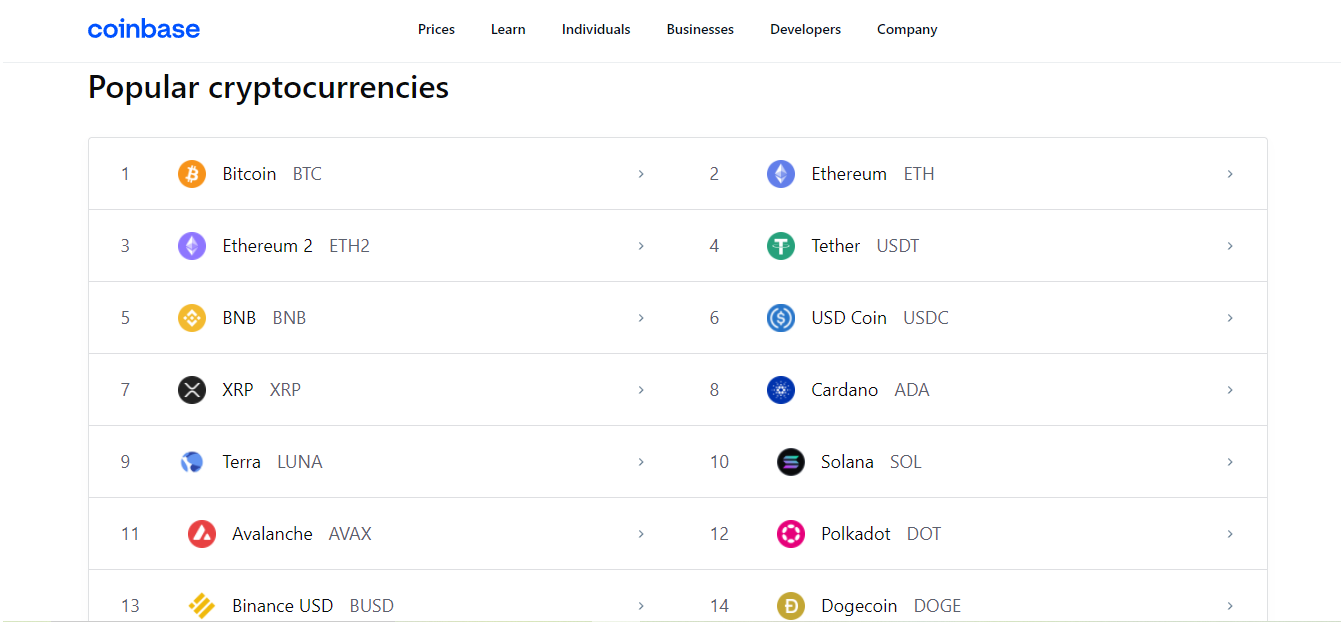Click the DOGE ticker text
The image size is (1341, 622).
(x=937, y=606)
